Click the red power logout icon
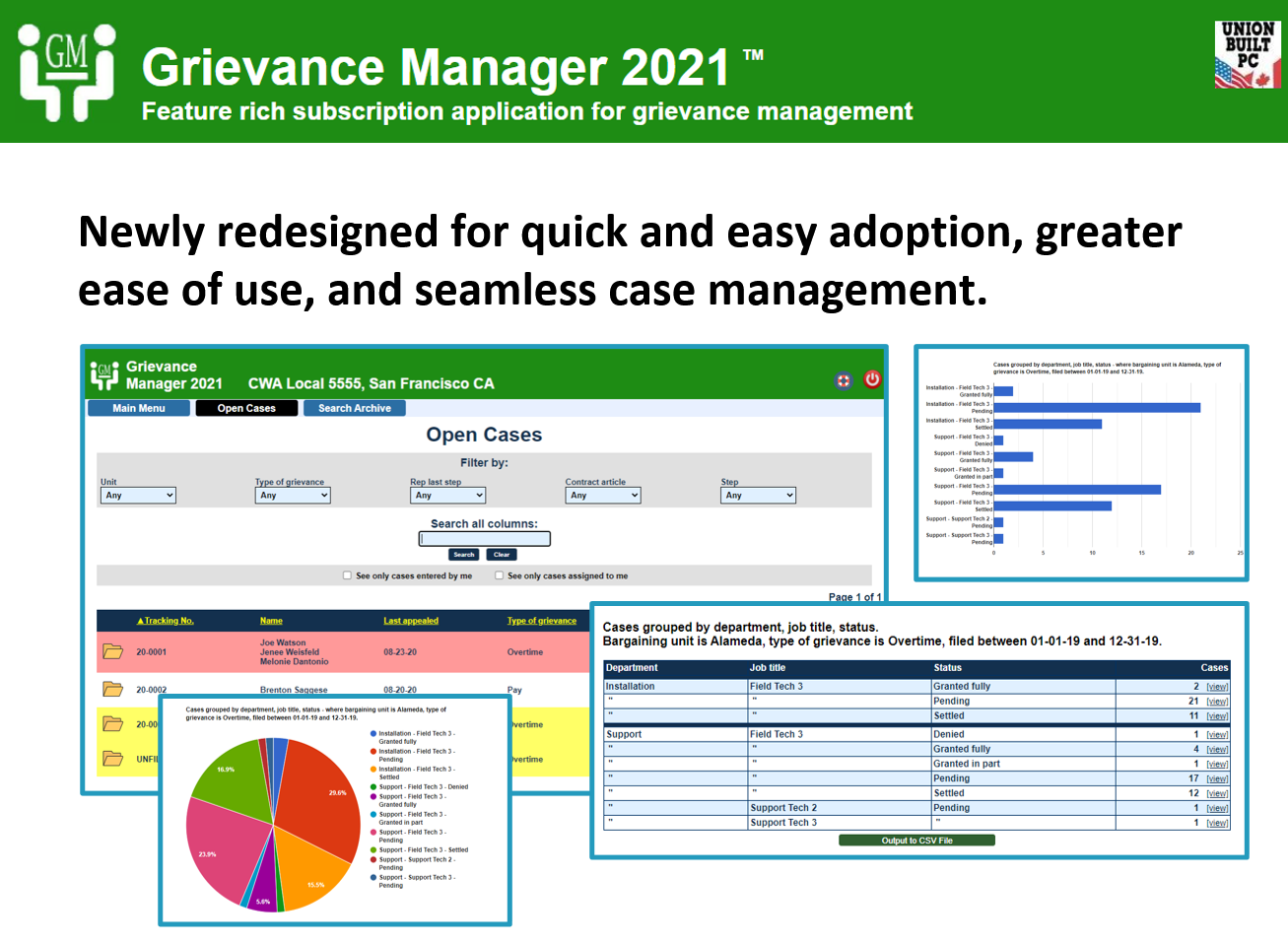Image resolution: width=1288 pixels, height=944 pixels. (872, 380)
